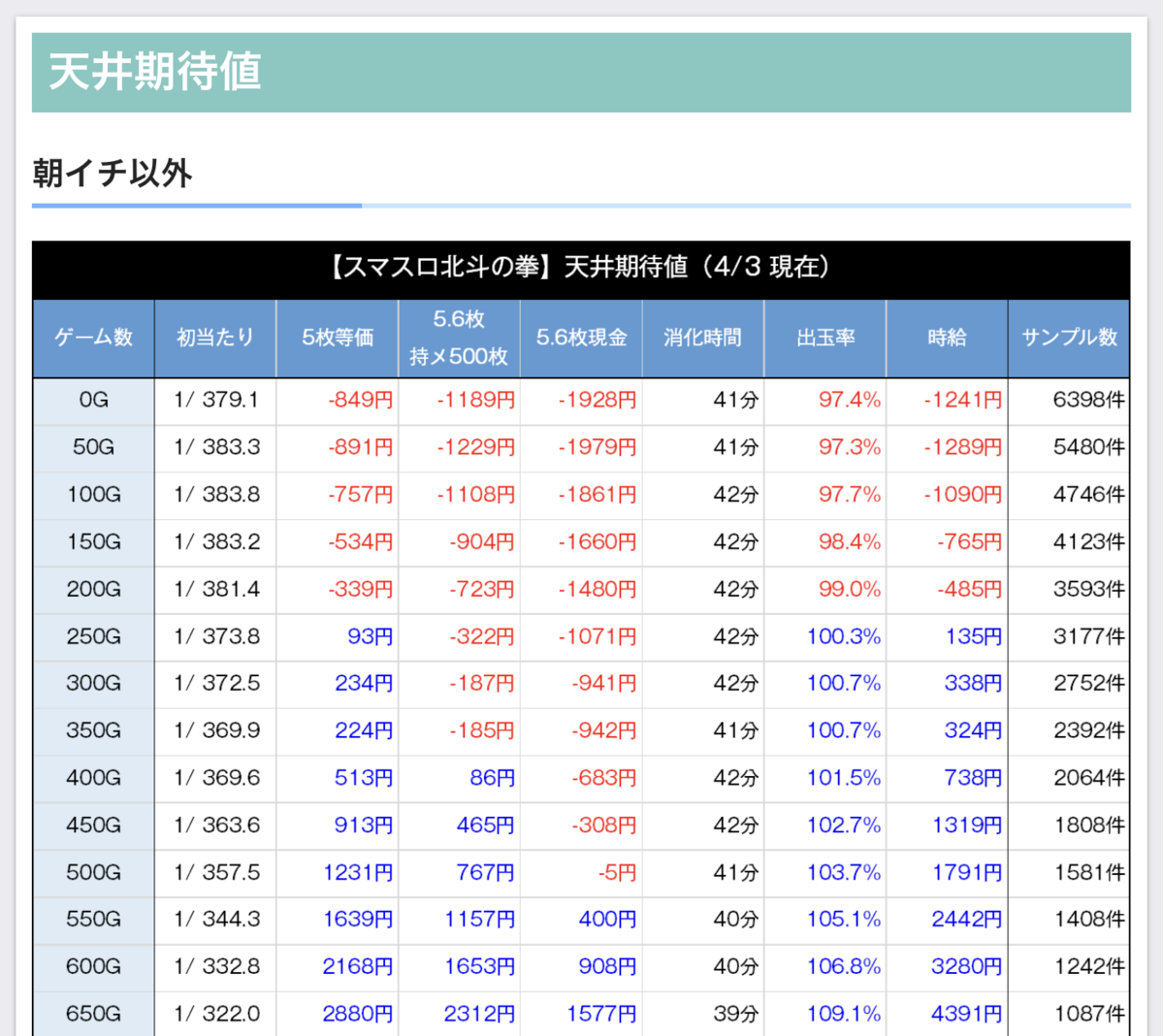Click the 1/ 379.1 cell
The height and width of the screenshot is (1036, 1164).
click(x=215, y=401)
